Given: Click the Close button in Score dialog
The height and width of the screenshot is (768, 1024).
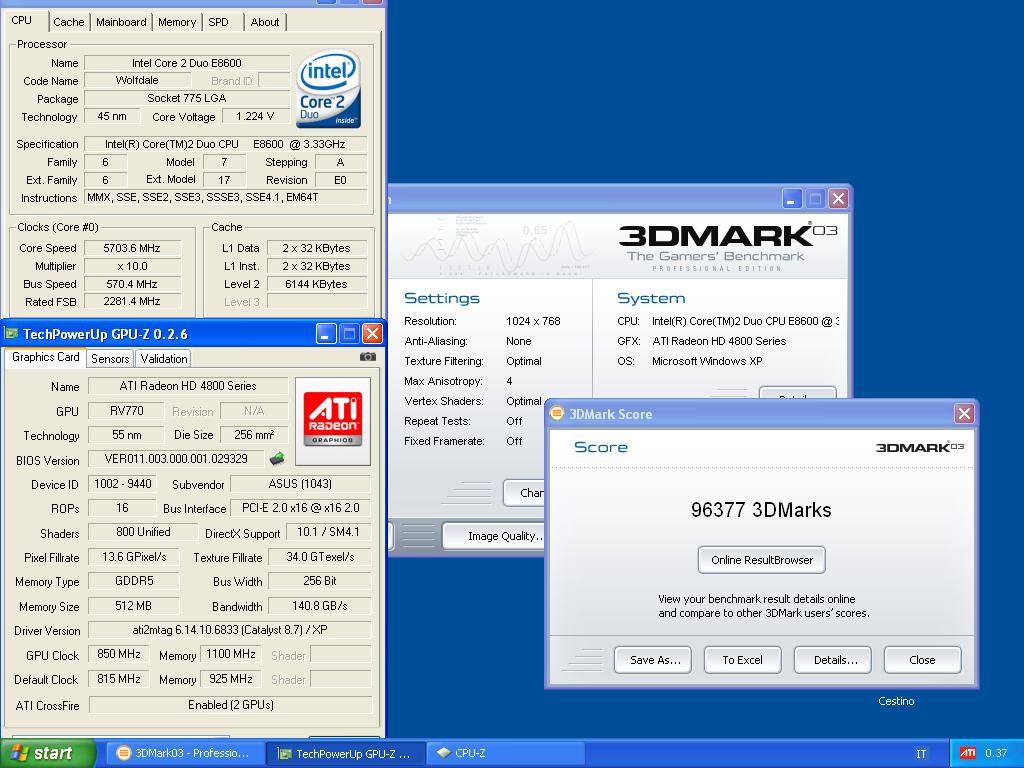Looking at the screenshot, I should point(922,660).
